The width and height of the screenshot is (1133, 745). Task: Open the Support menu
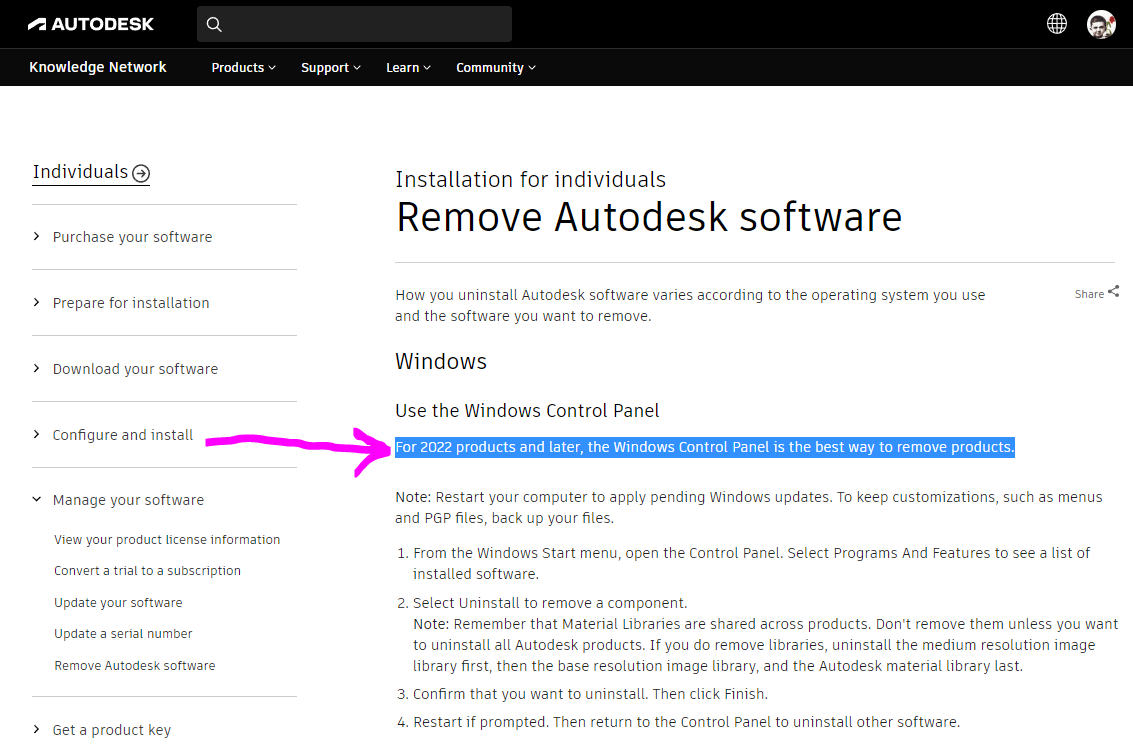tap(330, 67)
